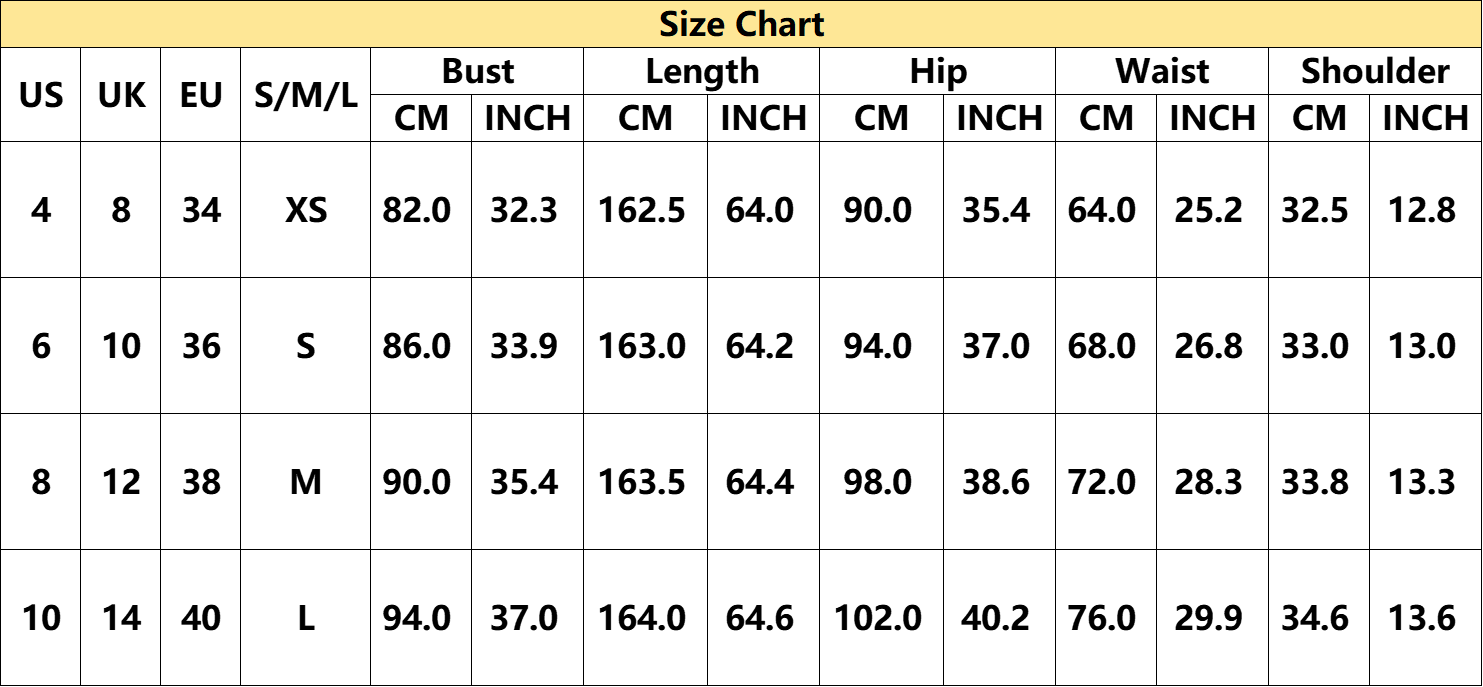This screenshot has width=1483, height=687.
Task: Click the L size cell
Action: click(x=306, y=618)
